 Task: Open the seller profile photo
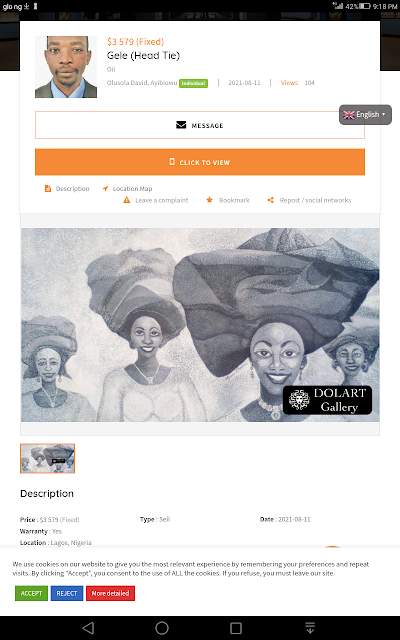click(66, 67)
